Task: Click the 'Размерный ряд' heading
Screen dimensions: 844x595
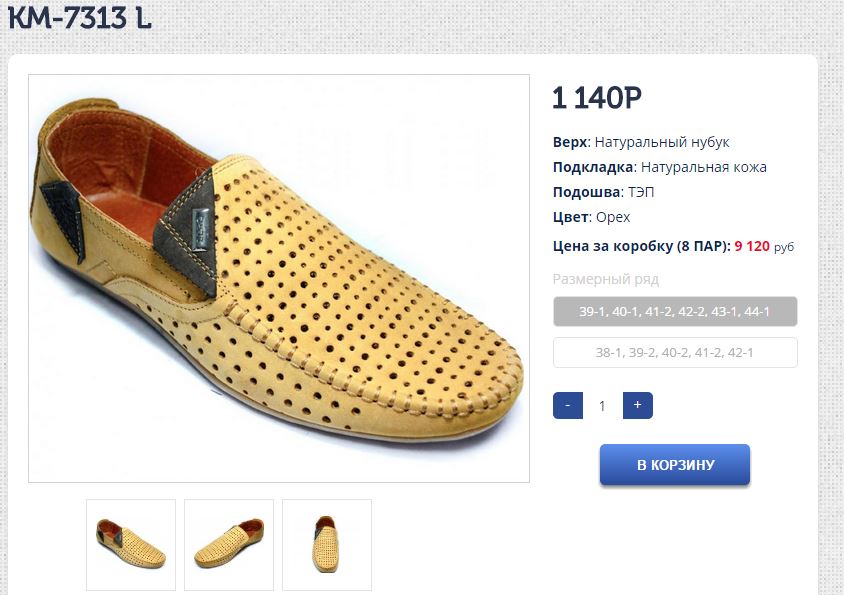Action: click(606, 280)
